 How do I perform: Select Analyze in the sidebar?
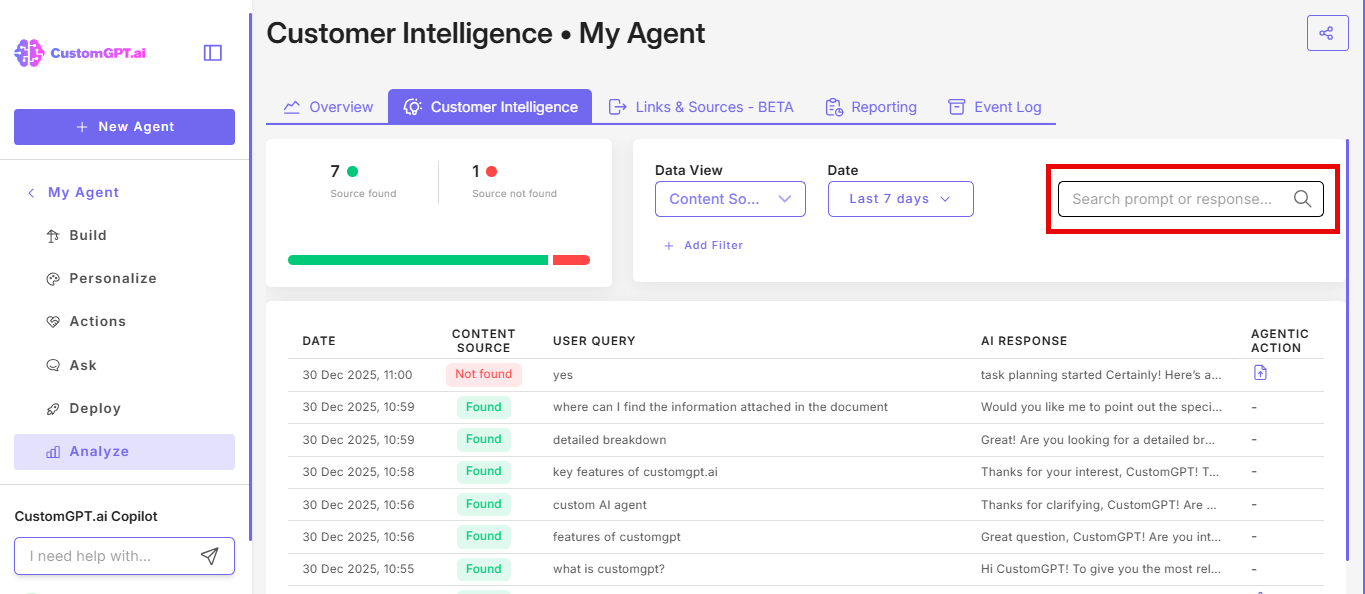(124, 452)
